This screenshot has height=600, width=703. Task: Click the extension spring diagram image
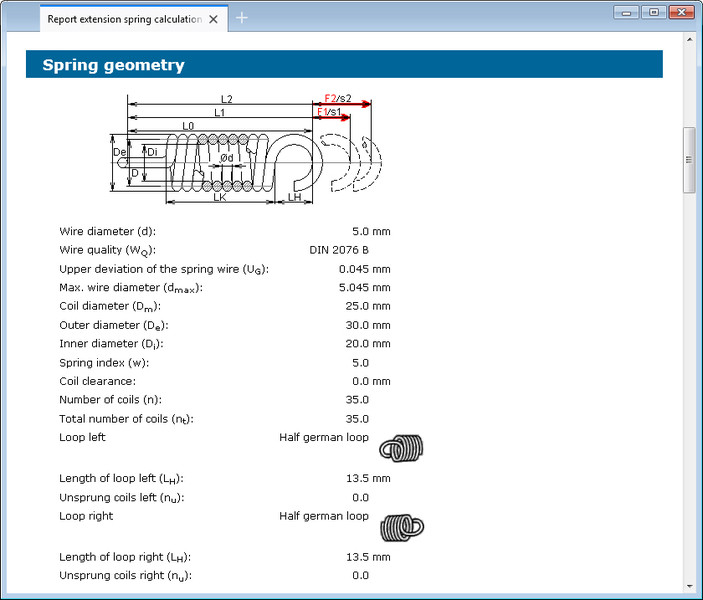pyautogui.click(x=240, y=151)
